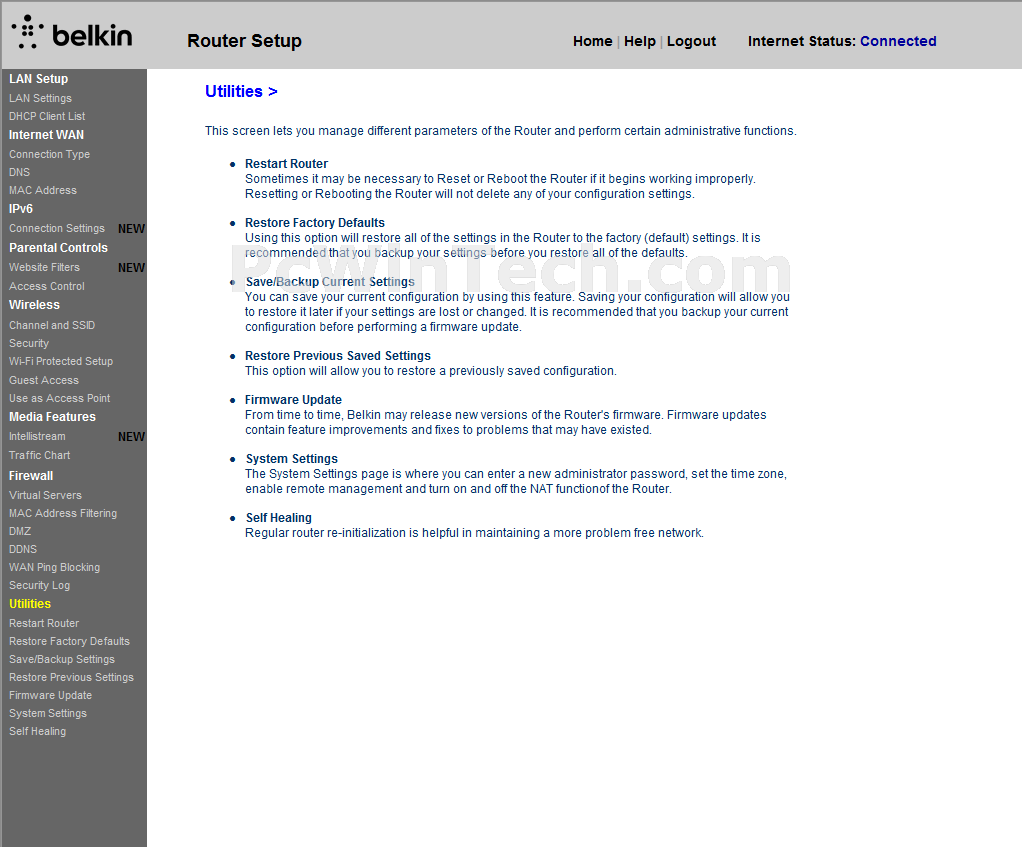Screen dimensions: 1022x847
Task: Click the Router Setup header title
Action: pyautogui.click(x=244, y=40)
